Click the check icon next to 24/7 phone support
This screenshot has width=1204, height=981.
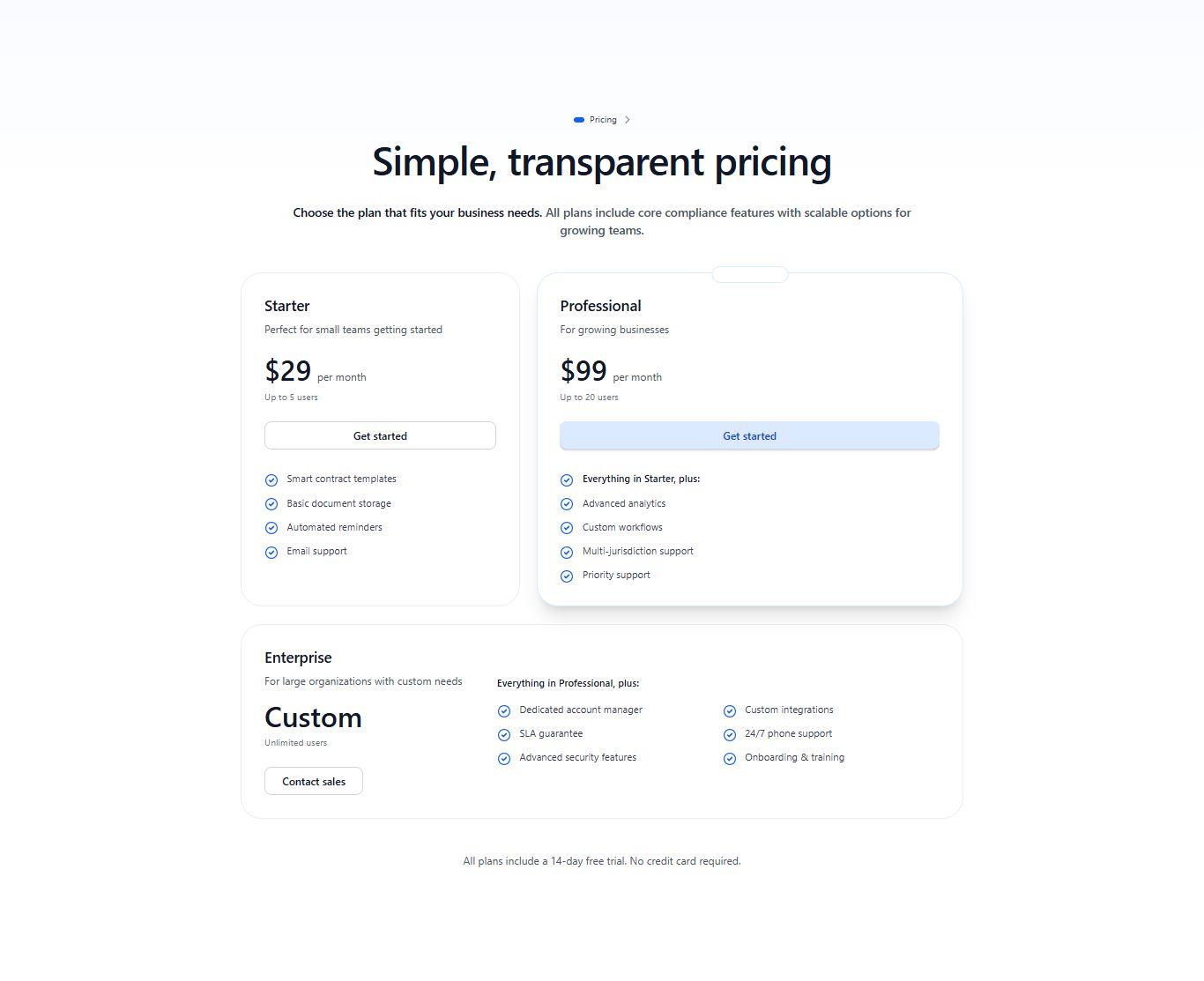pos(730,734)
